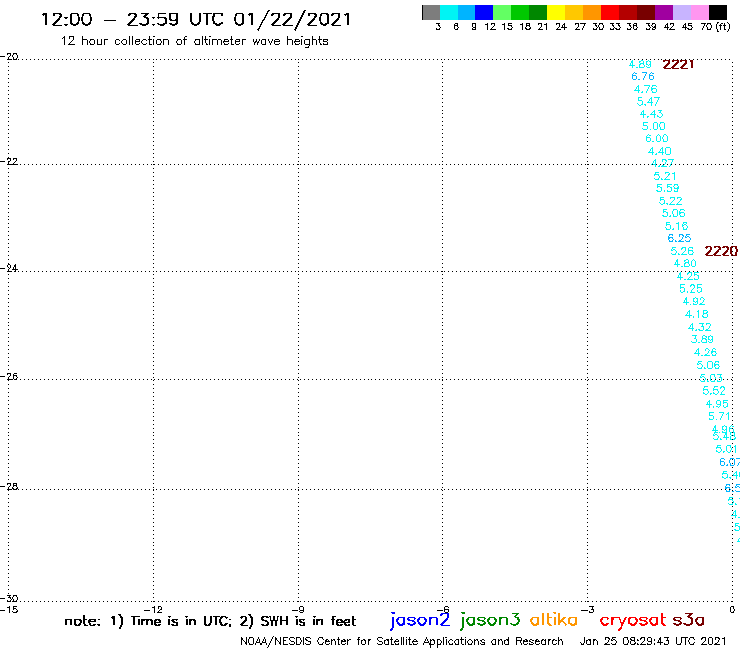Select the wave height value '6.76'
The height and width of the screenshot is (650, 740).
click(x=643, y=76)
